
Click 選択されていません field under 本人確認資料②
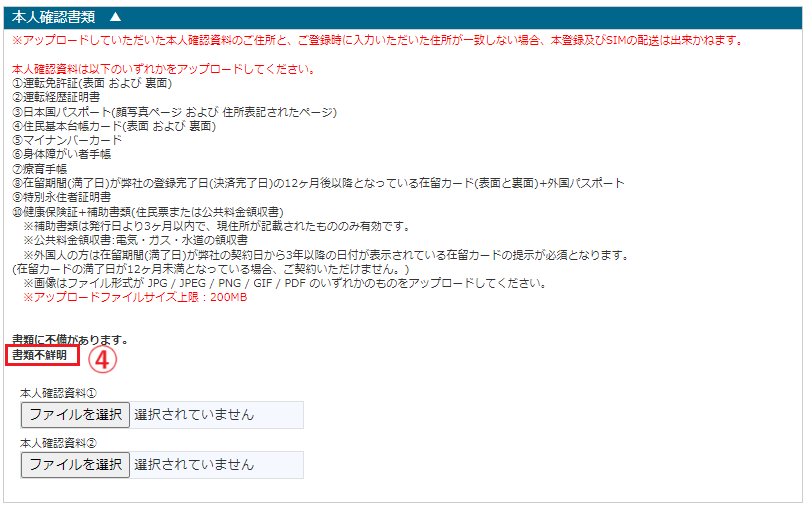click(x=216, y=464)
